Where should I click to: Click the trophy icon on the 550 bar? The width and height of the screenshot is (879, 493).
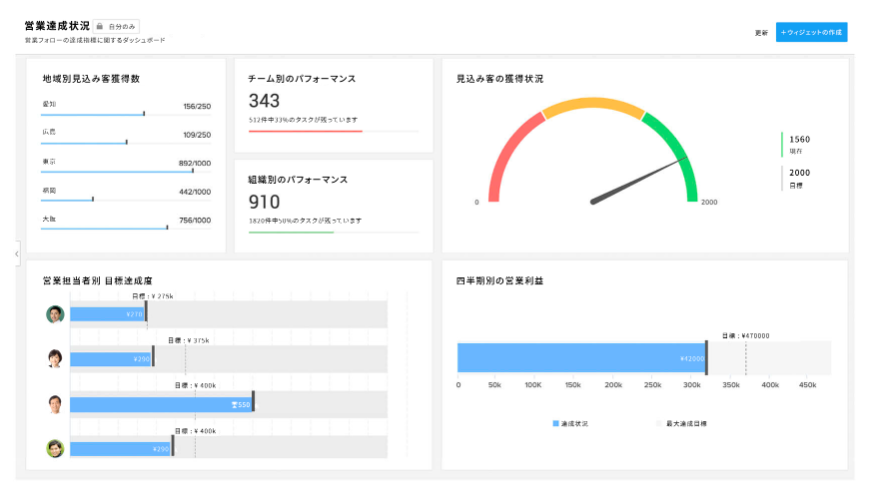pyautogui.click(x=233, y=404)
